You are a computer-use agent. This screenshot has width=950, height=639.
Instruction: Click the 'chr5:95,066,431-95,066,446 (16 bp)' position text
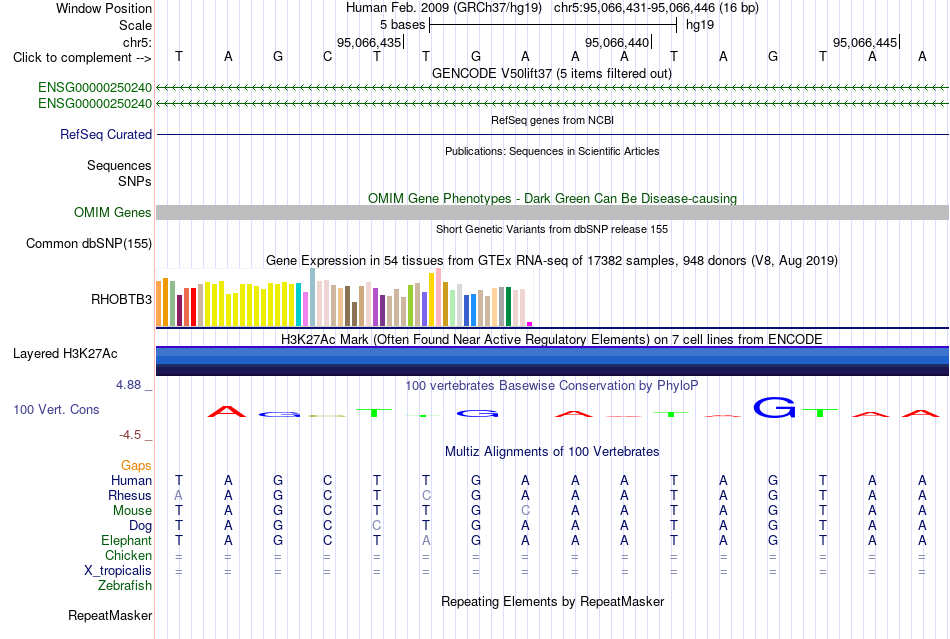pyautogui.click(x=656, y=8)
